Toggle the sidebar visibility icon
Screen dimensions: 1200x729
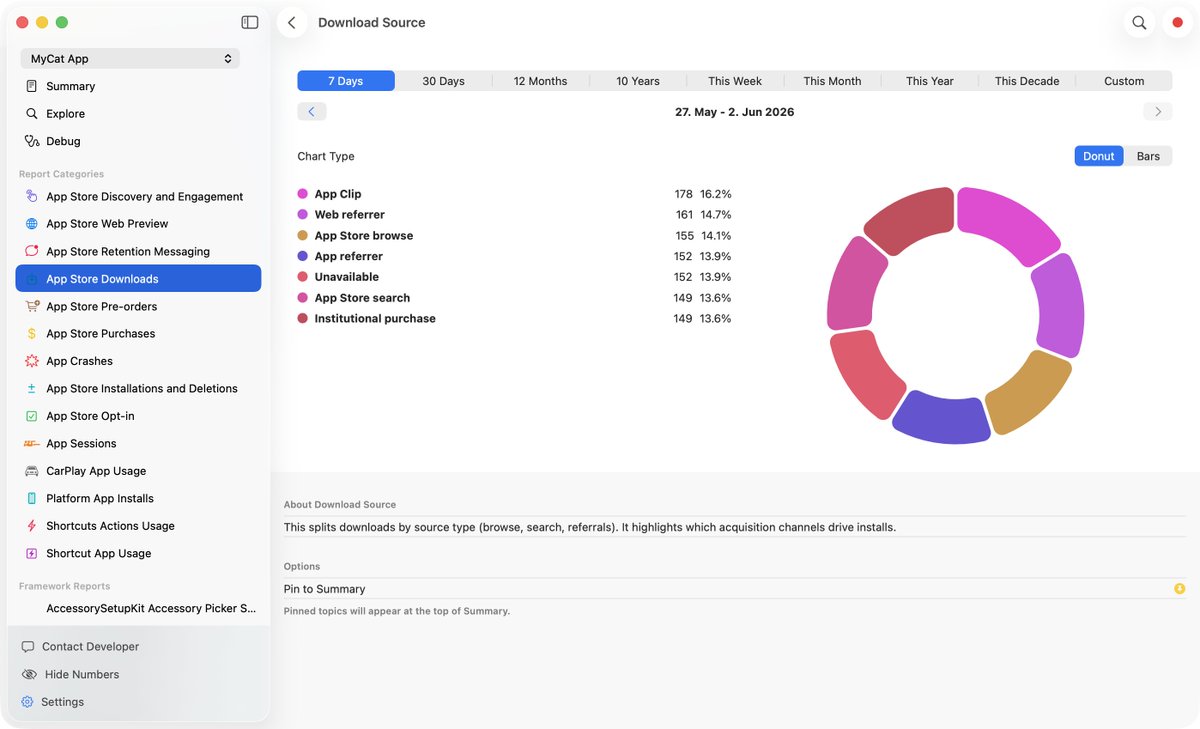click(250, 22)
